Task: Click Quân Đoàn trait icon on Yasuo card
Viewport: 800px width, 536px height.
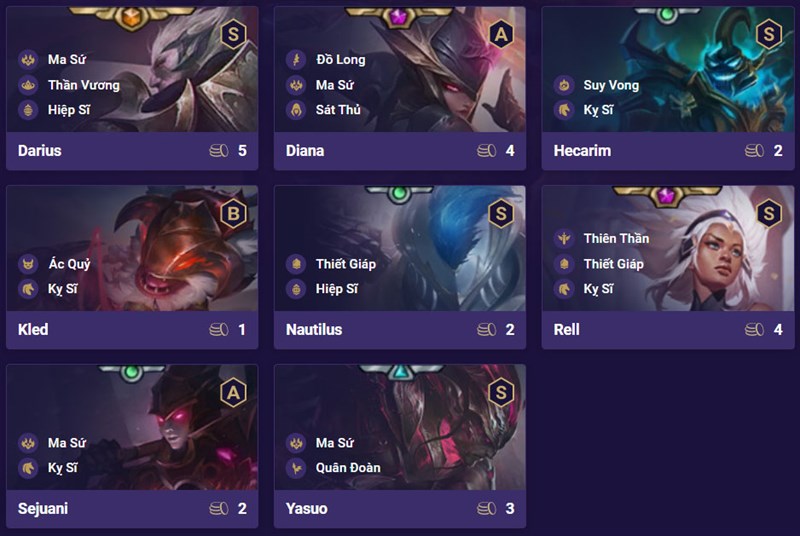Action: (295, 468)
